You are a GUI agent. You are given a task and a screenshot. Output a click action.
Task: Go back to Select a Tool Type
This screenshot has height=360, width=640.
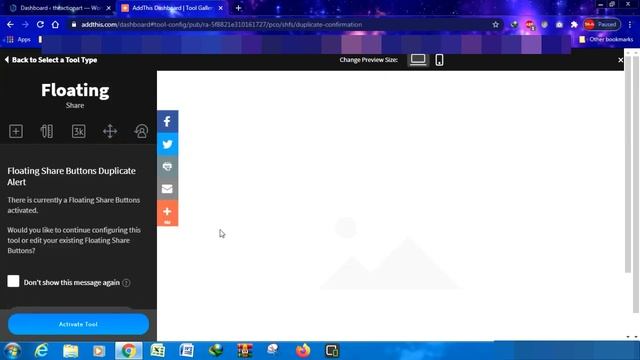[51, 60]
